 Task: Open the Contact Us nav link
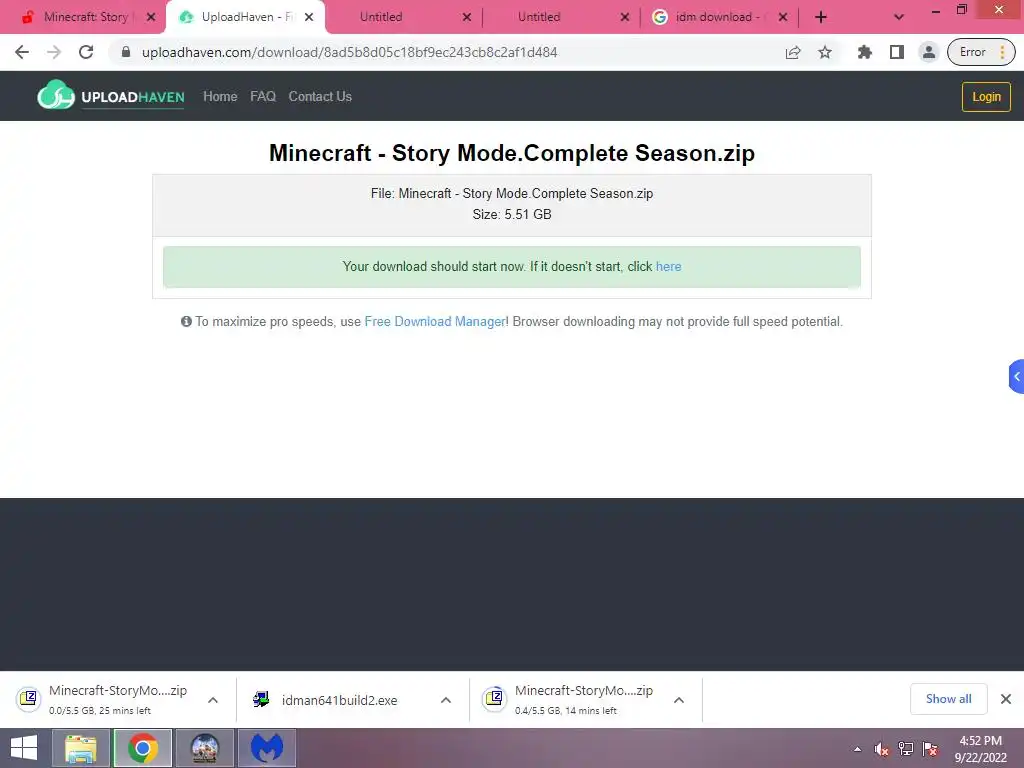[320, 97]
